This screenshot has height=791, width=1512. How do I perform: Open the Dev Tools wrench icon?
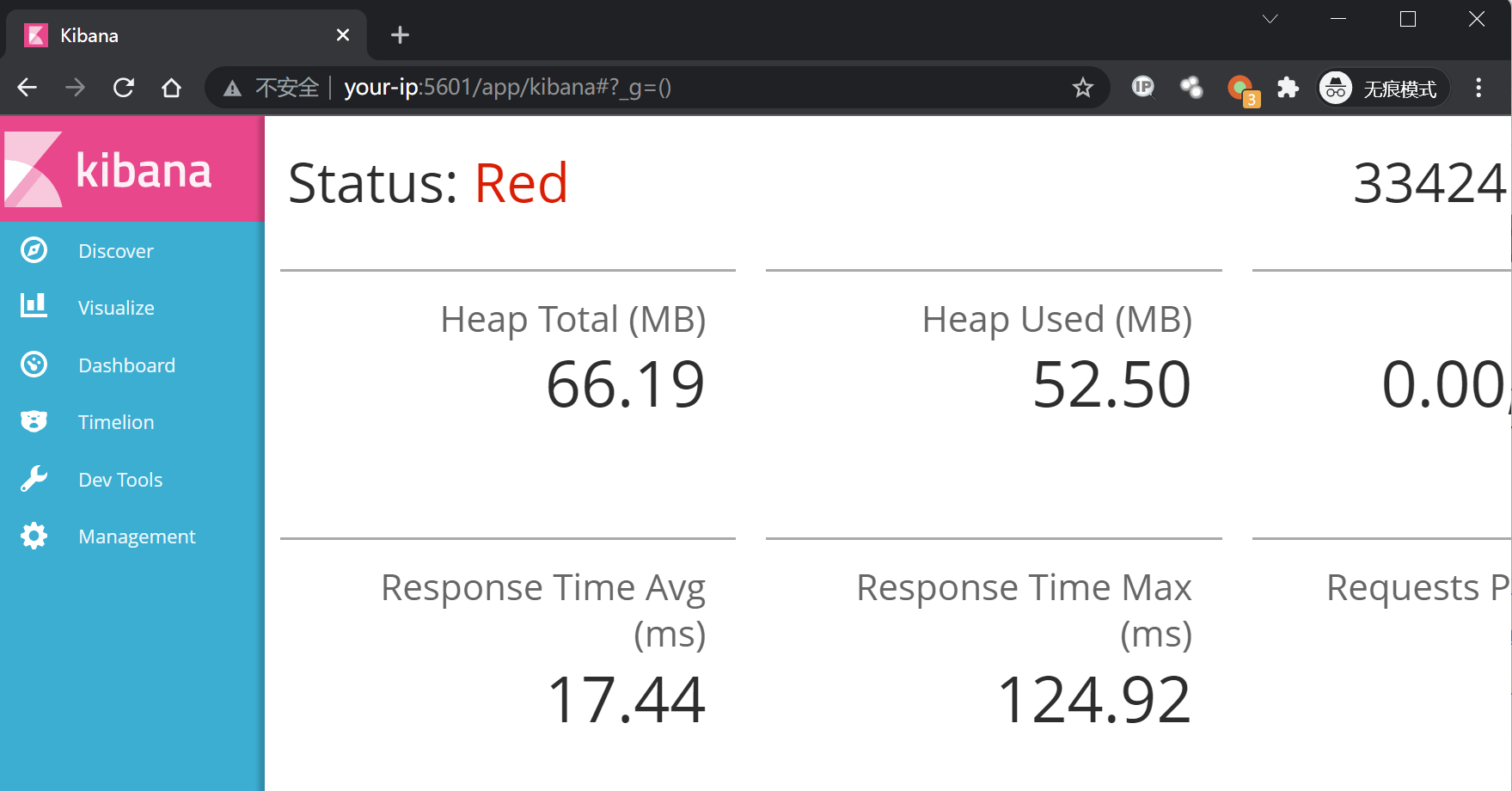(x=34, y=479)
